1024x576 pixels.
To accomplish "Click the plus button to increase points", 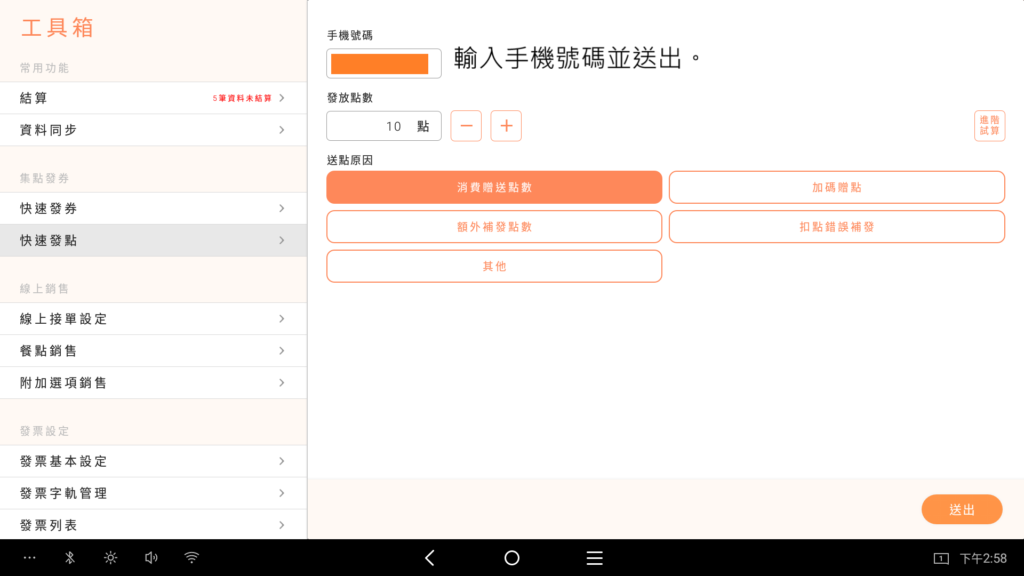I will [x=506, y=126].
